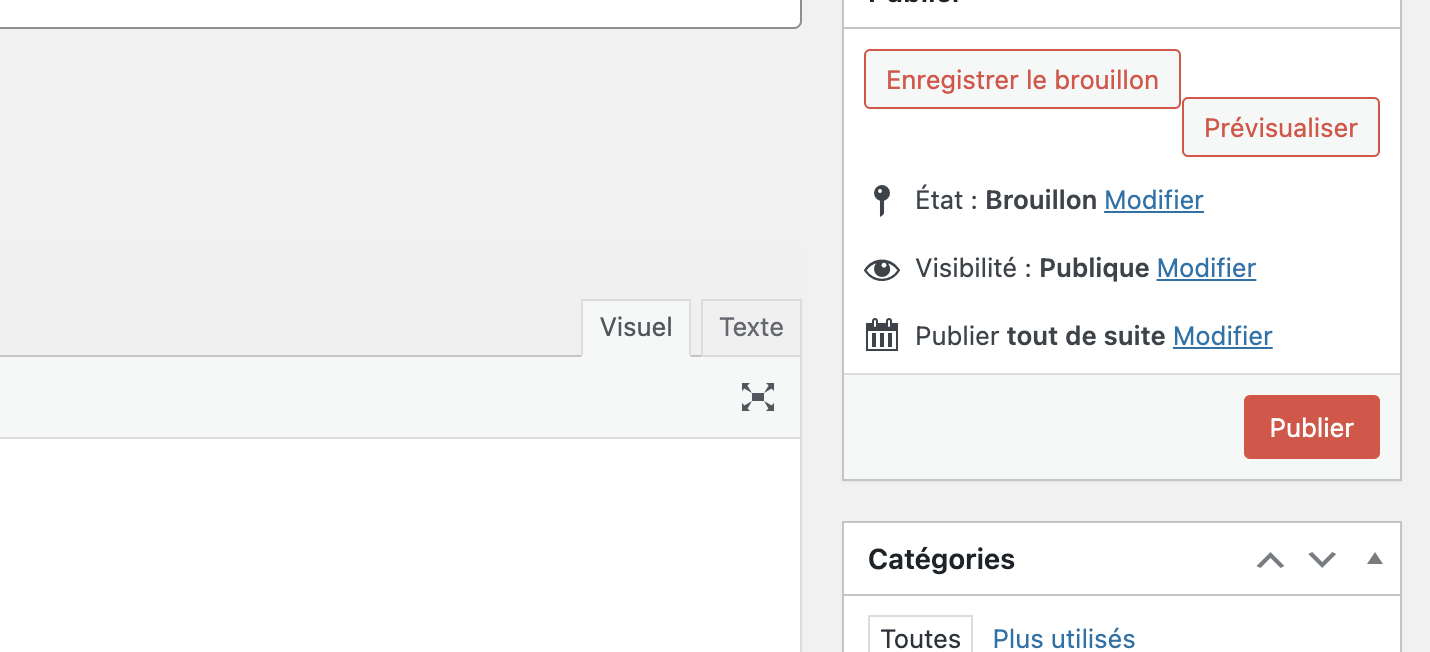Open the Toutes categories tab

(x=920, y=637)
